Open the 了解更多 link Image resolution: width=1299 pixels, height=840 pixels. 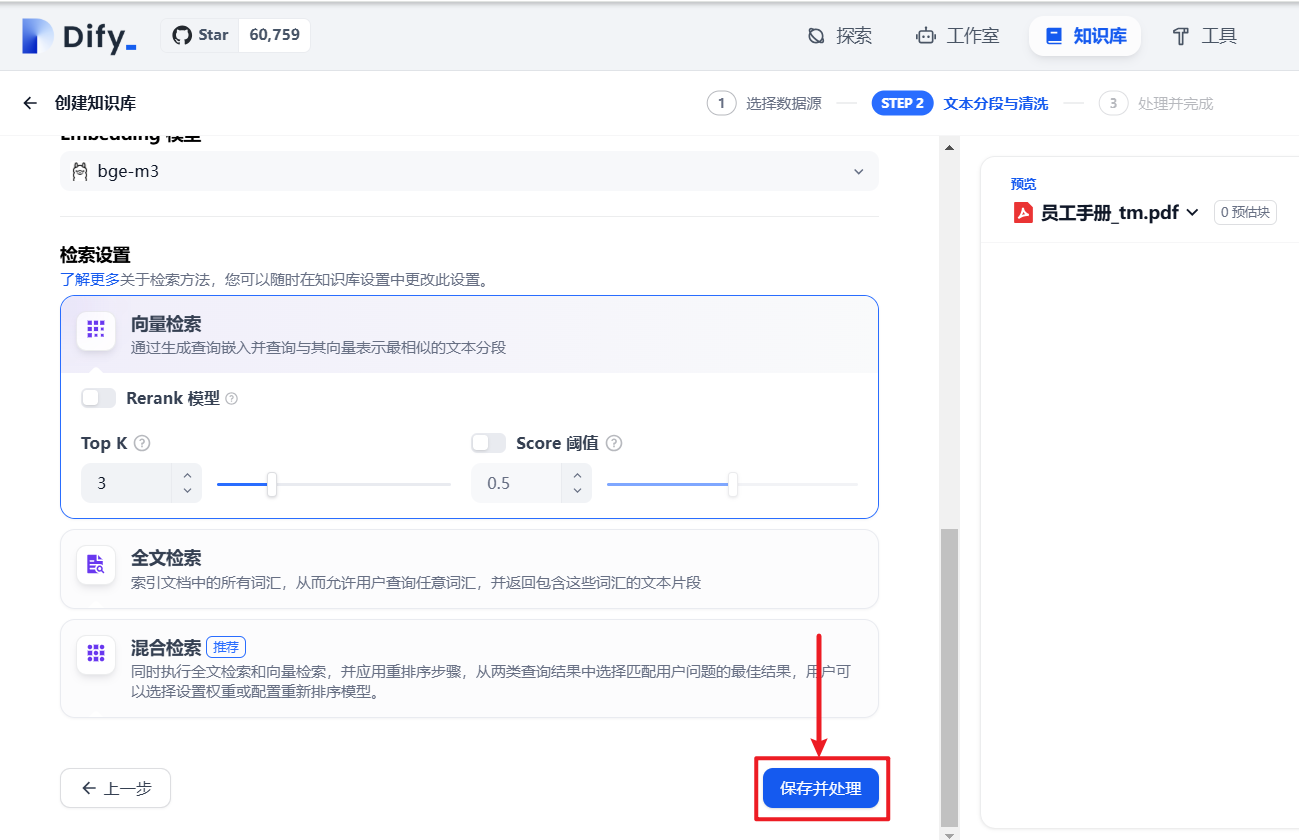[90, 280]
